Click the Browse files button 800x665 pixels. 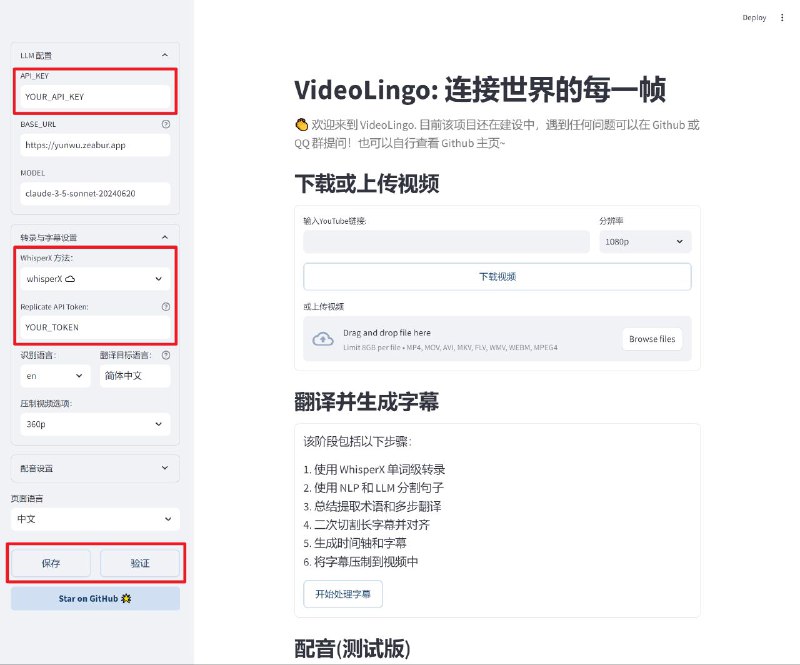652,339
